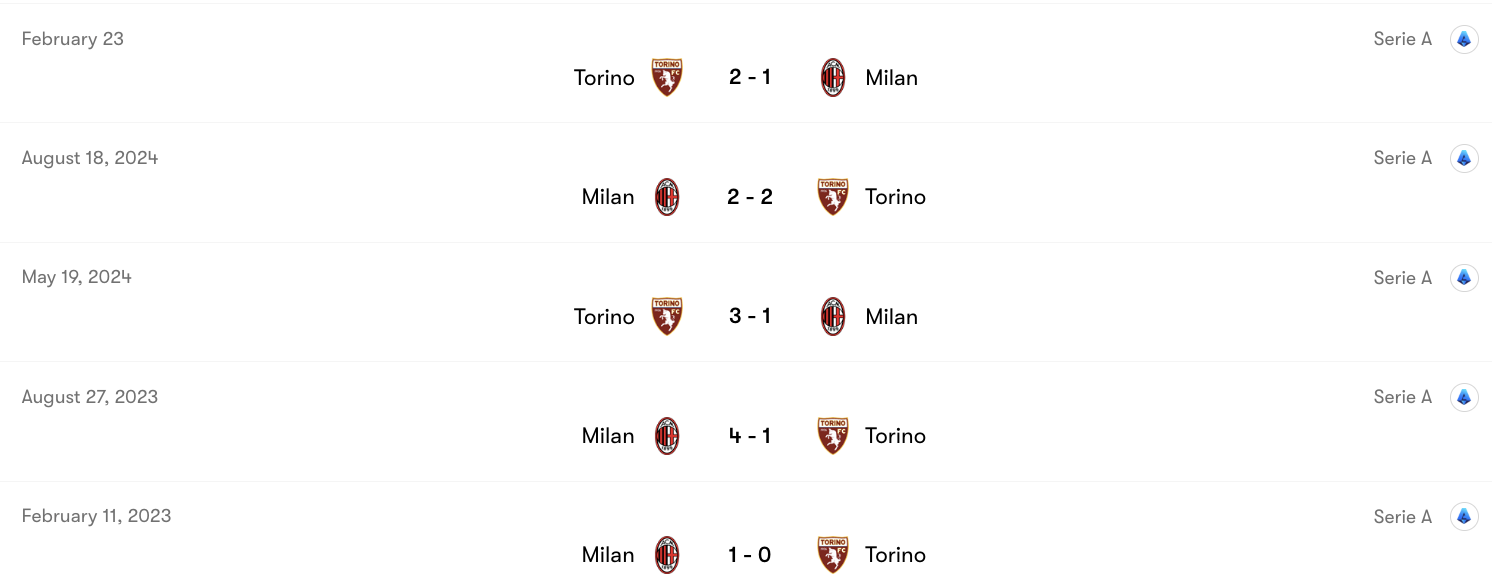
Task: Click the Torino badge in the 3 - 1 match
Action: coord(666,316)
